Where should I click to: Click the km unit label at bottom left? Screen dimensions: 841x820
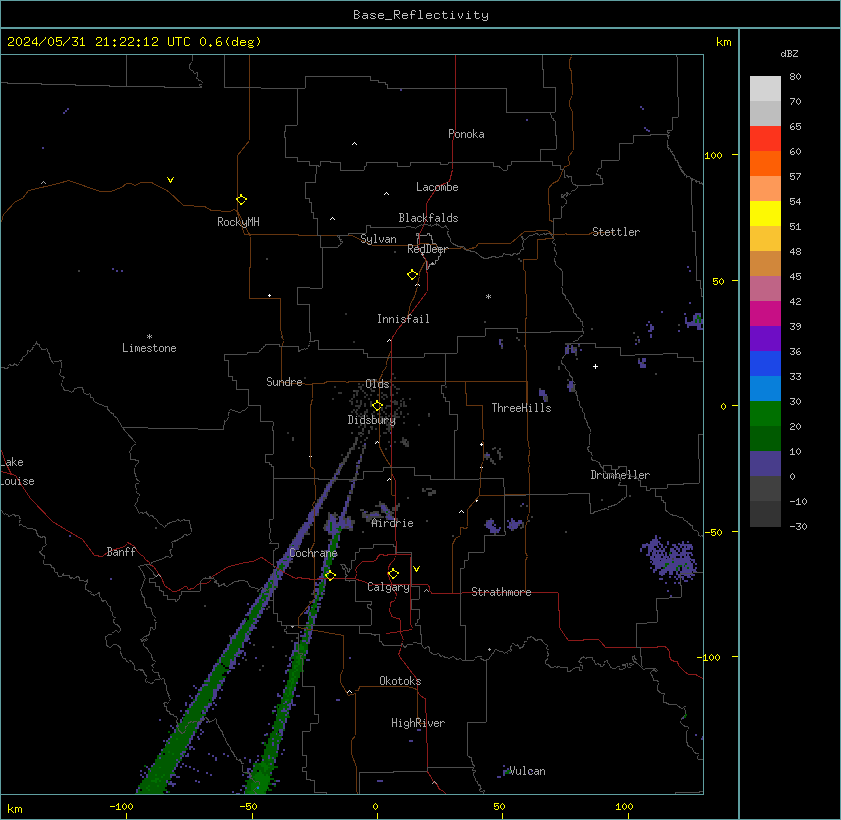point(14,809)
